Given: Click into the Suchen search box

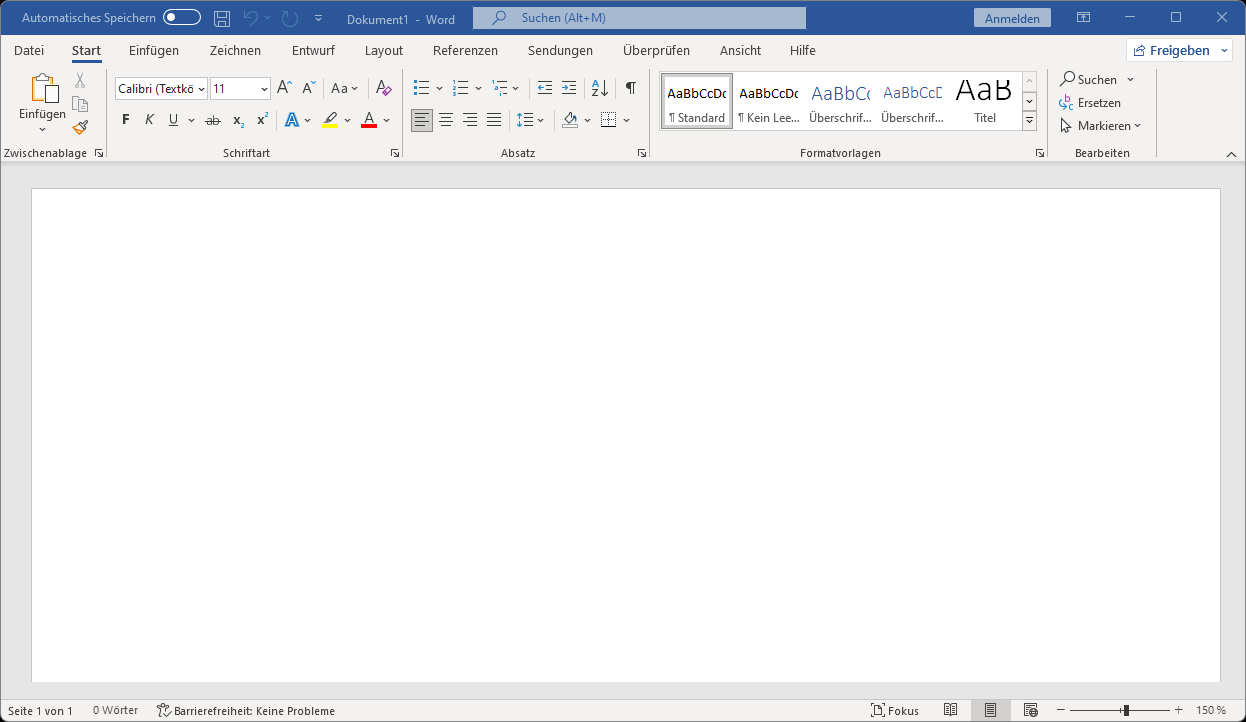Looking at the screenshot, I should [x=640, y=18].
